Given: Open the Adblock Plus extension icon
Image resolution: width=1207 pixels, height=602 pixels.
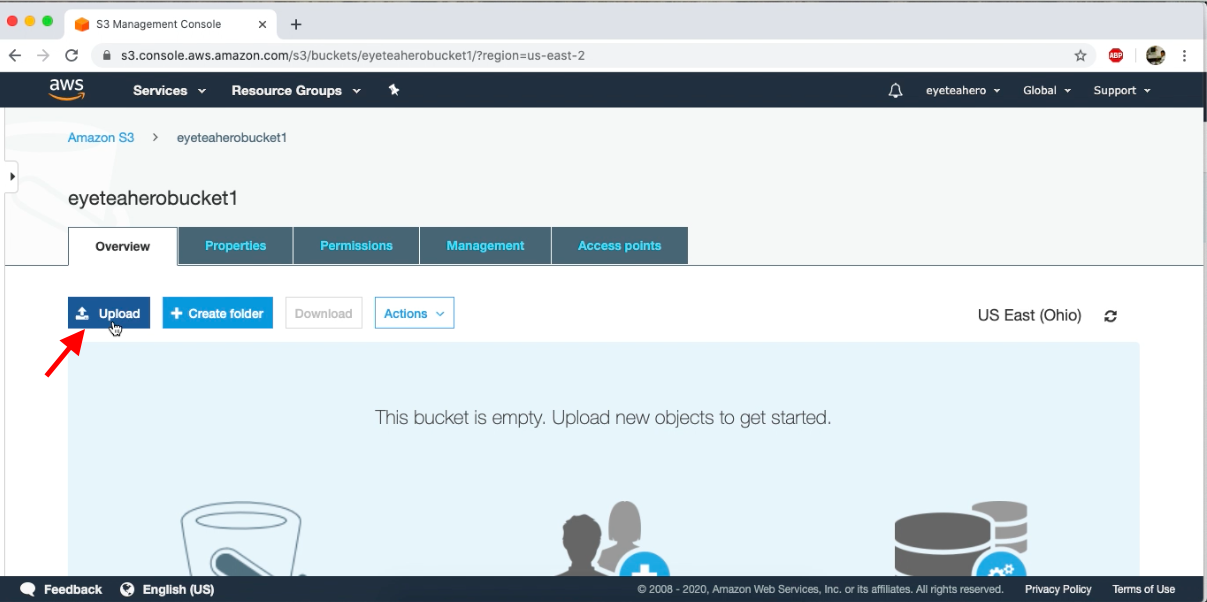Looking at the screenshot, I should pos(1116,56).
